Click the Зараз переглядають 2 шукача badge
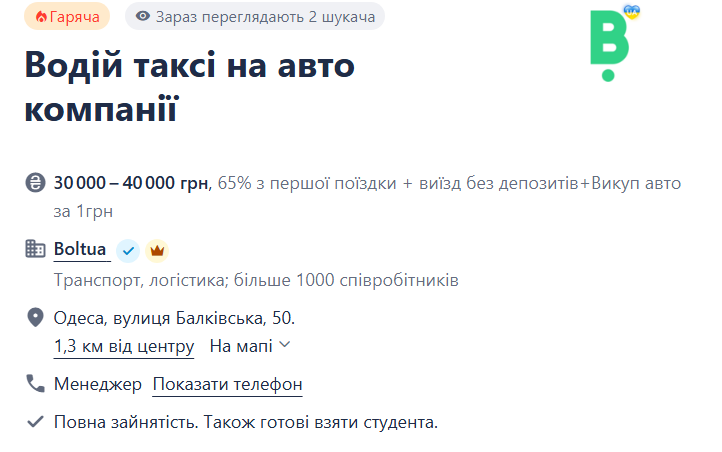The image size is (722, 452). click(255, 17)
